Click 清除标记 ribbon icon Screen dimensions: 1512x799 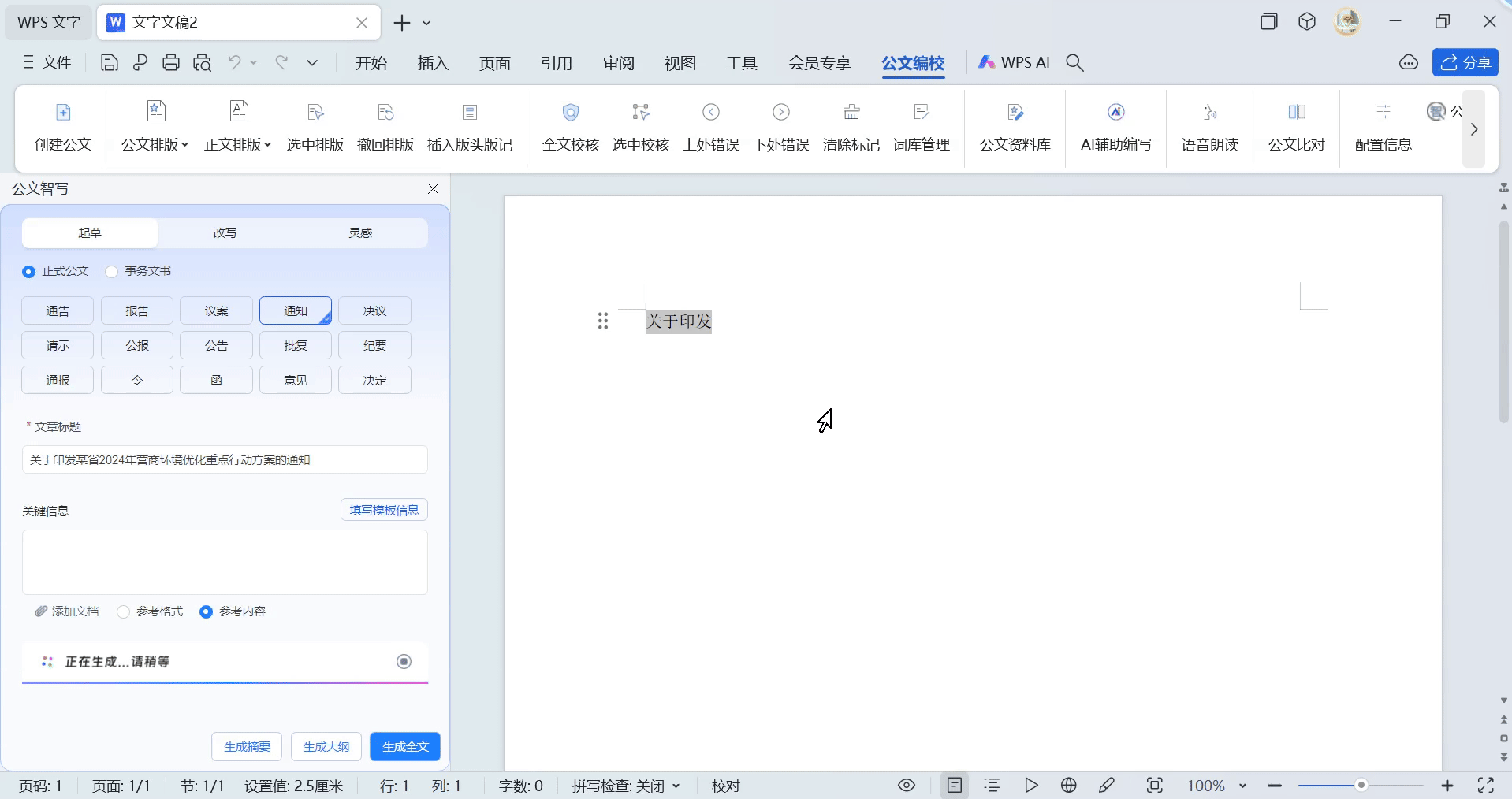click(851, 128)
